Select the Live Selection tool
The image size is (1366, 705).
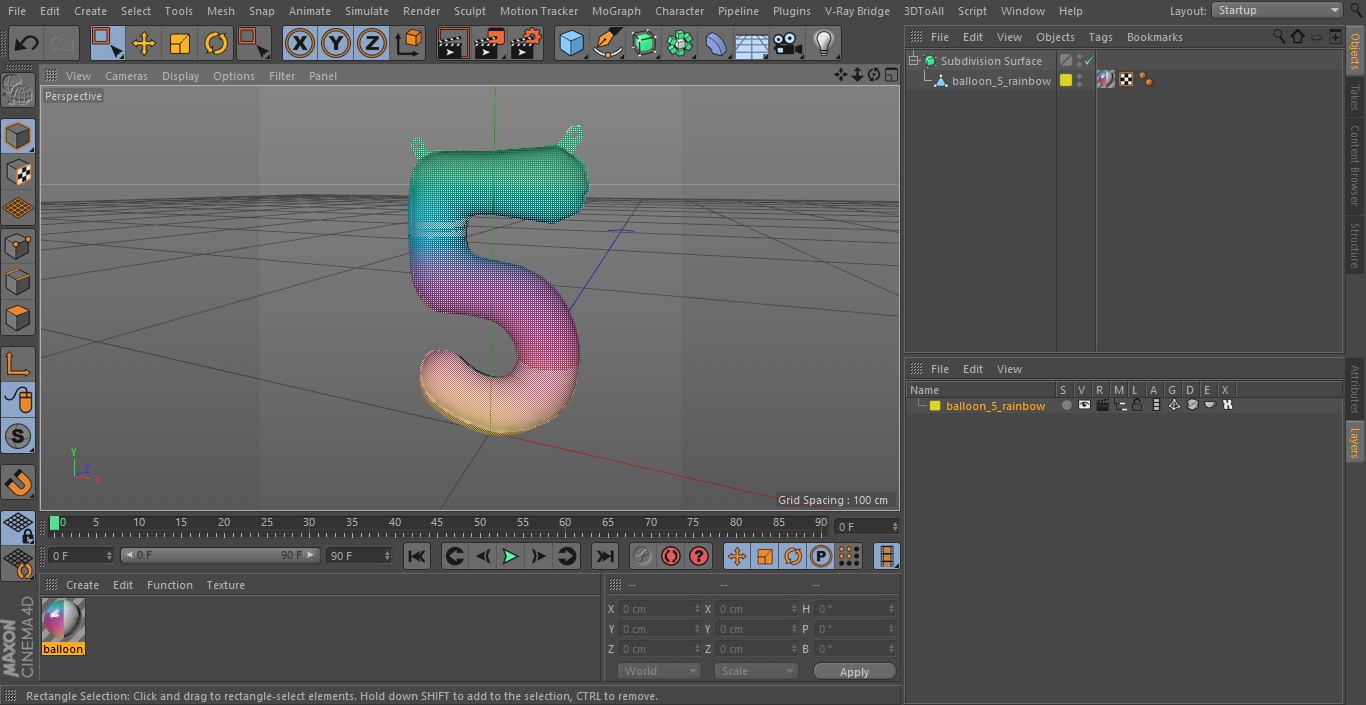click(107, 43)
